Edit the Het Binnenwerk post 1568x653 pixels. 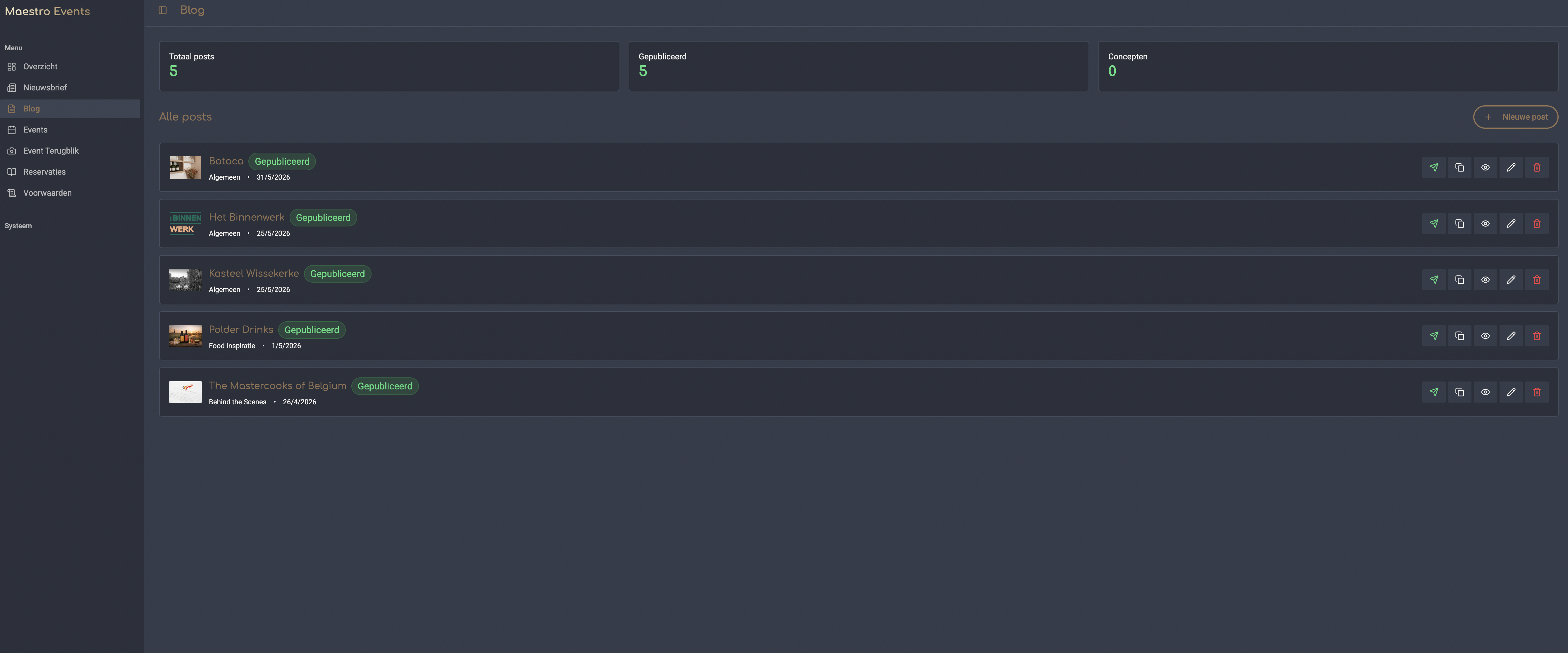[1511, 223]
